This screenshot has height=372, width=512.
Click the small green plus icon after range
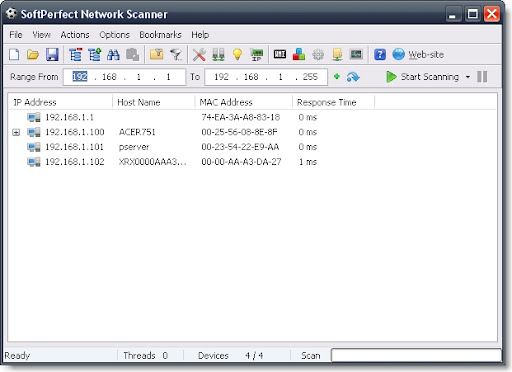pos(337,77)
